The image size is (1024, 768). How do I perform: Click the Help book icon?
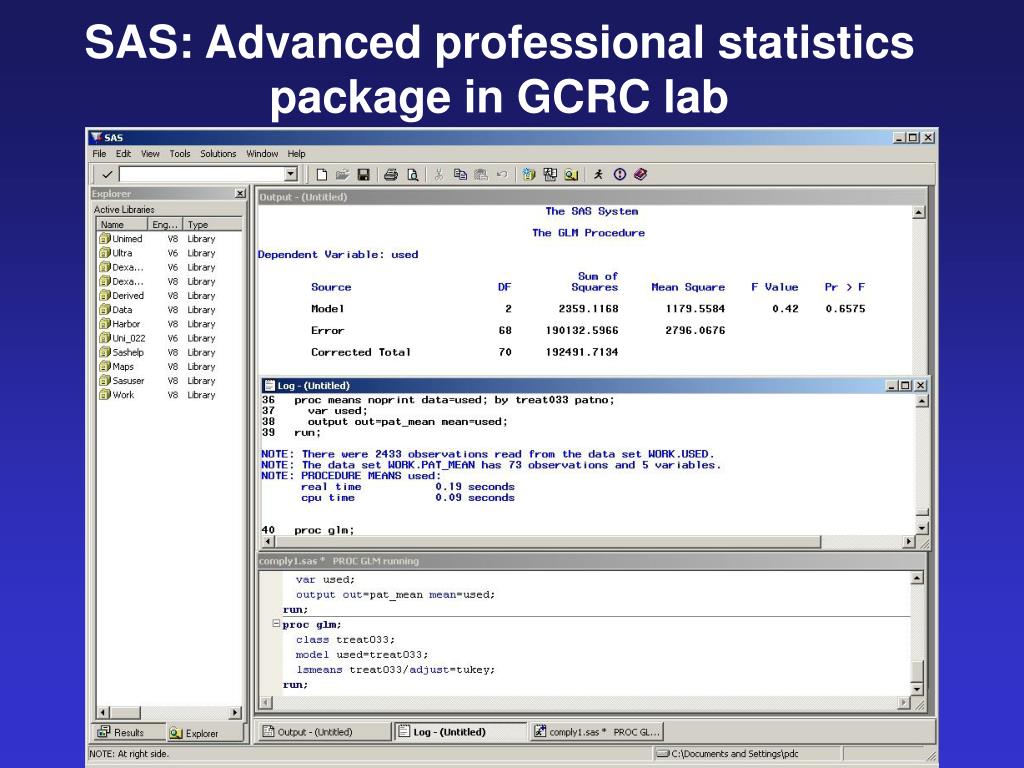[641, 174]
